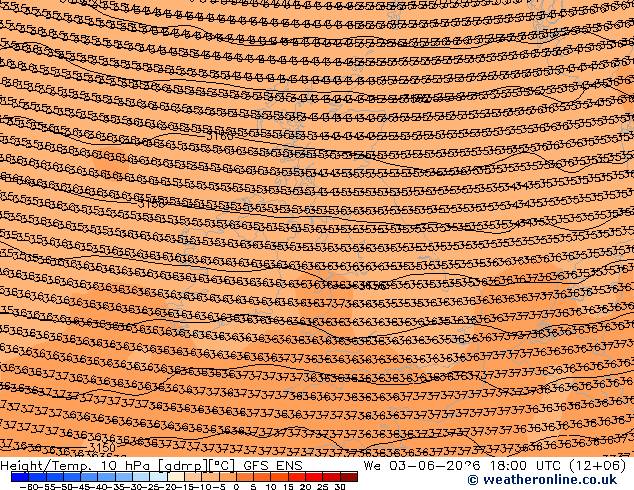
Task: Click the 'Height/Temp. 10 hPa' title text
Action: pos(75,466)
